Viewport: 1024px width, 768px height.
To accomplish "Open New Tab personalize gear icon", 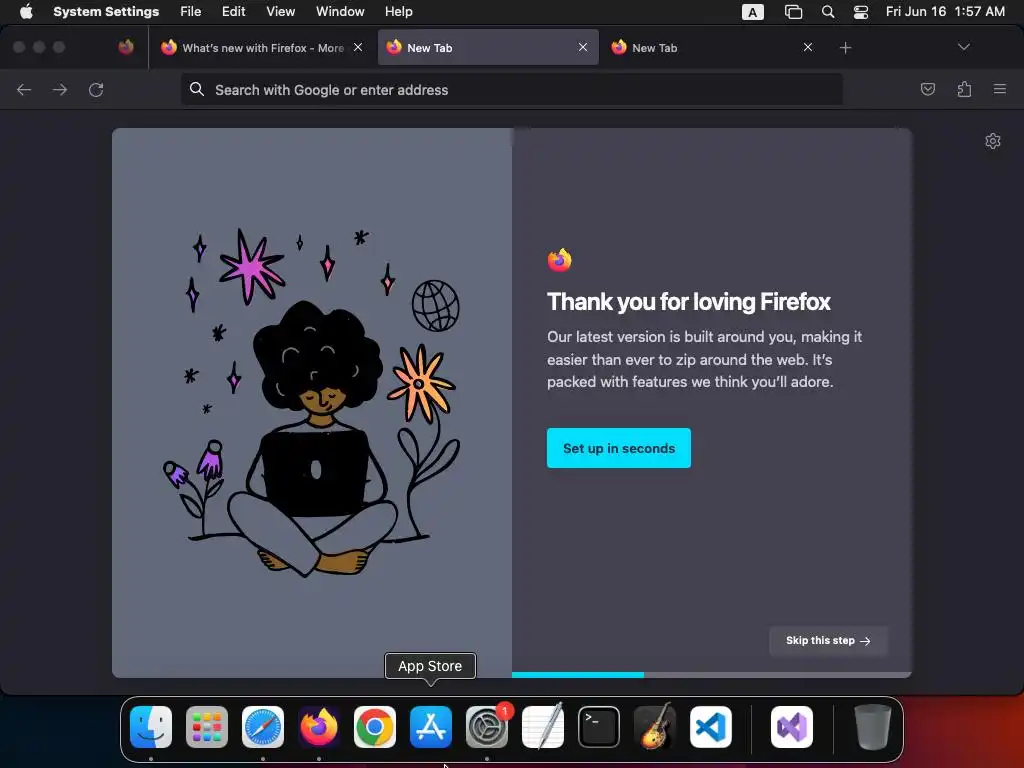I will pyautogui.click(x=993, y=141).
